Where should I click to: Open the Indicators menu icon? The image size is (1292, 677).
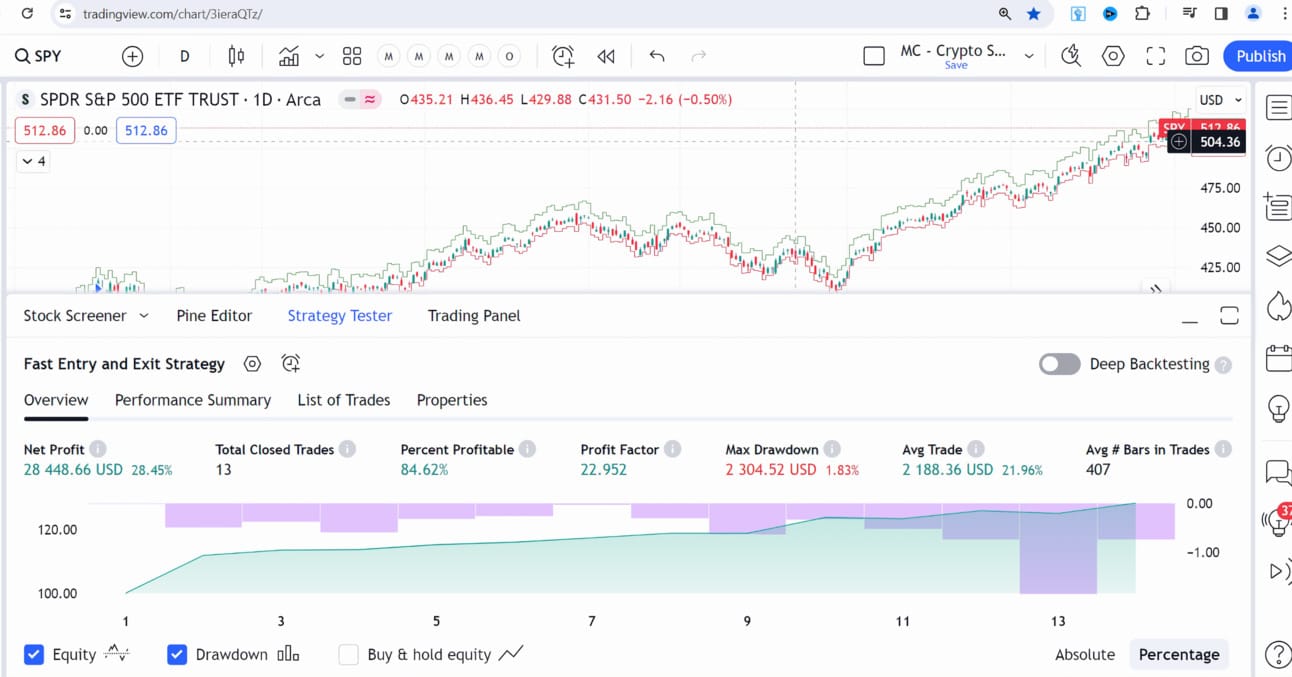tap(289, 56)
